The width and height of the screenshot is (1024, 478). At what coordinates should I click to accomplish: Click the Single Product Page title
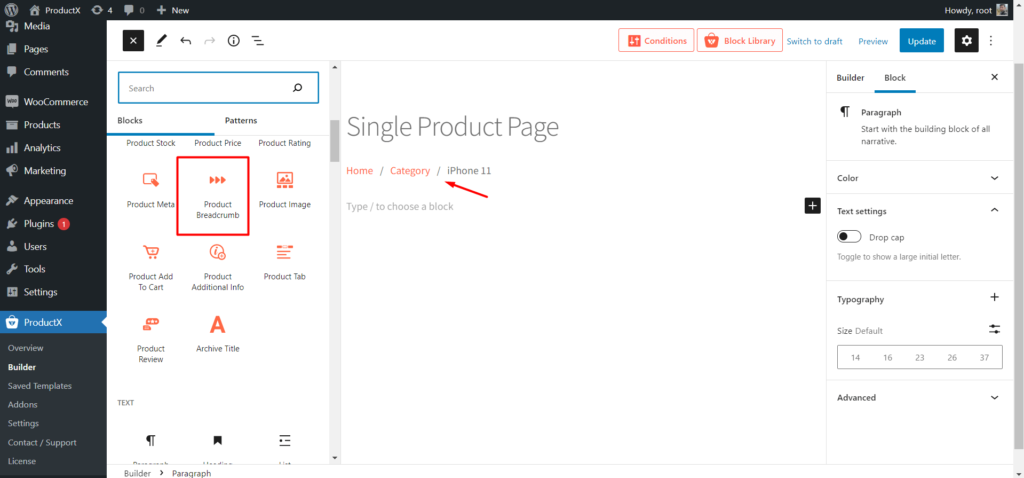[453, 127]
